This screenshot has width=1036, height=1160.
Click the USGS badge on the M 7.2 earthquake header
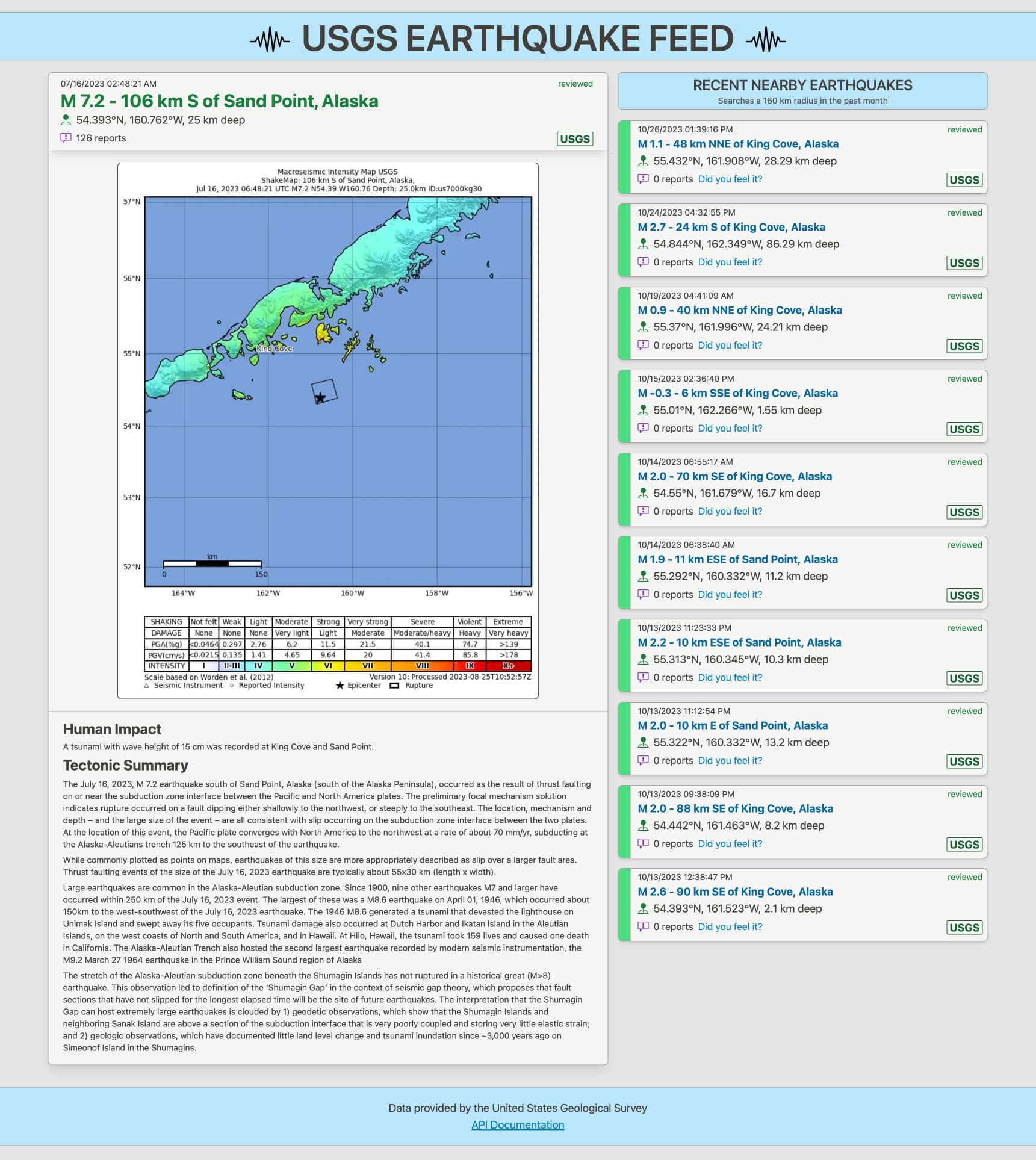[x=574, y=139]
